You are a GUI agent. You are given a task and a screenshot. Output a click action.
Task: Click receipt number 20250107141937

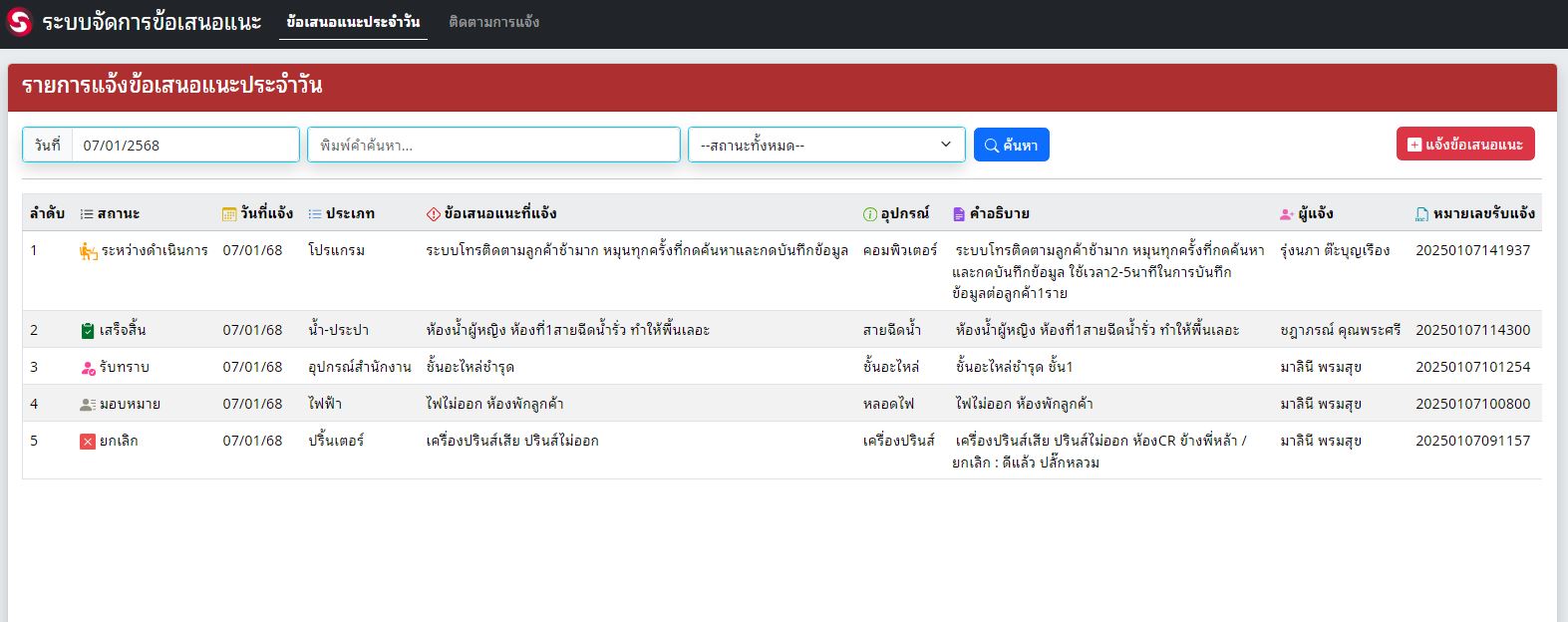[x=1472, y=250]
